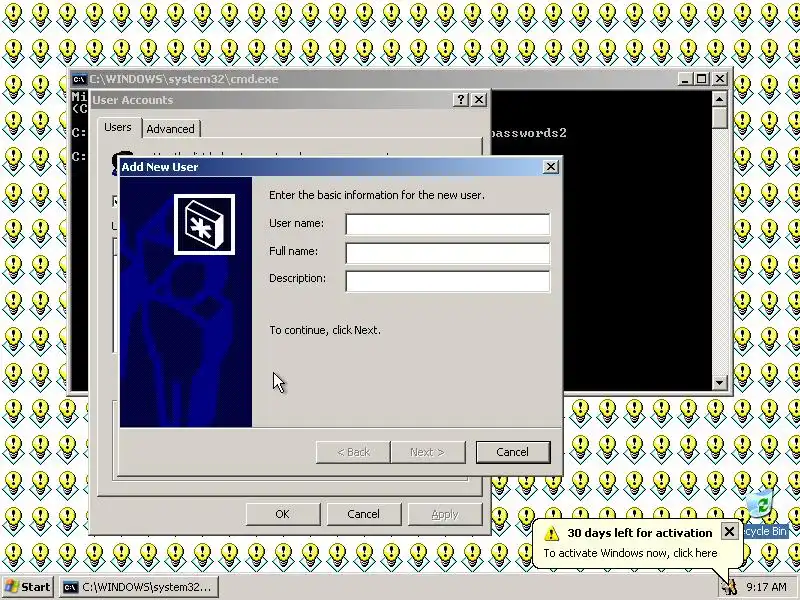Minimize the cmd.exe window
The height and width of the screenshot is (600, 800).
pyautogui.click(x=685, y=79)
